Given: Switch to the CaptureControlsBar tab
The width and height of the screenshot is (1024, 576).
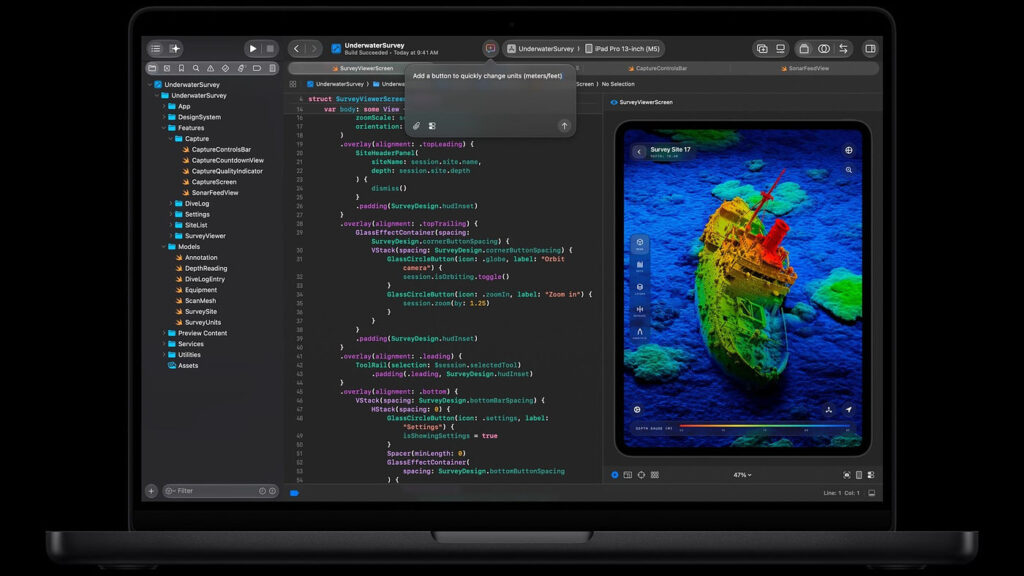Looking at the screenshot, I should (657, 68).
